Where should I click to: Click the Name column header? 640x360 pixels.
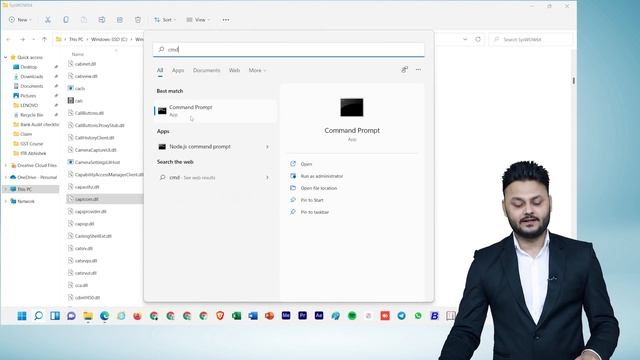tap(78, 54)
